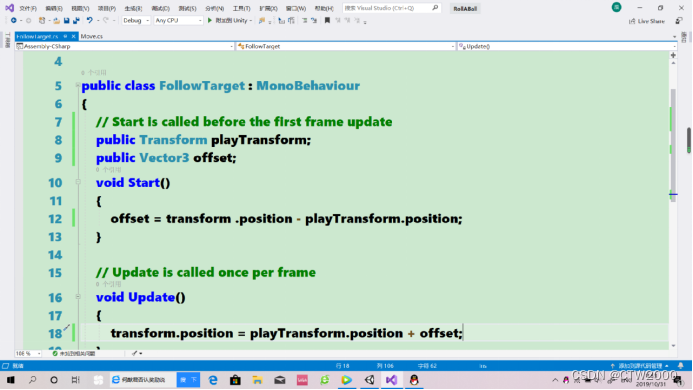
Task: Click the navigate backward arrow icon
Action: 14,20
